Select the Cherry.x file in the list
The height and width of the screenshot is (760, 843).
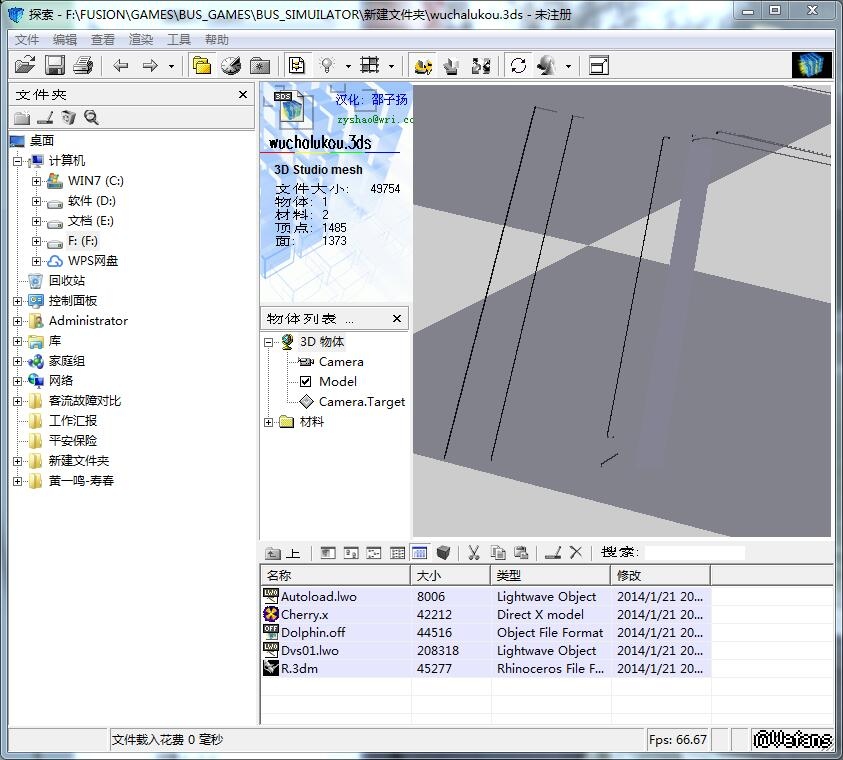[304, 615]
